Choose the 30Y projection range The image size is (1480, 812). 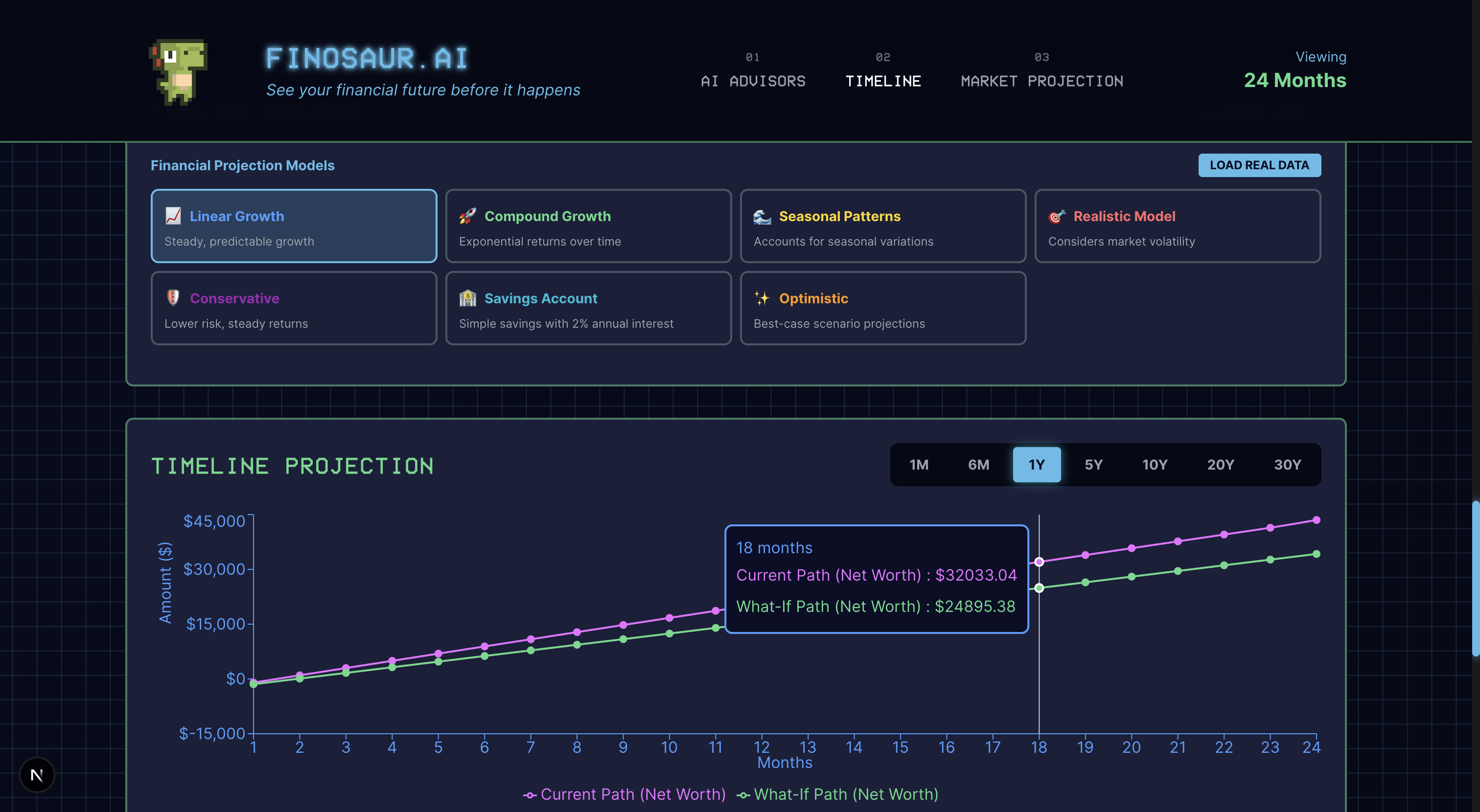[1287, 465]
